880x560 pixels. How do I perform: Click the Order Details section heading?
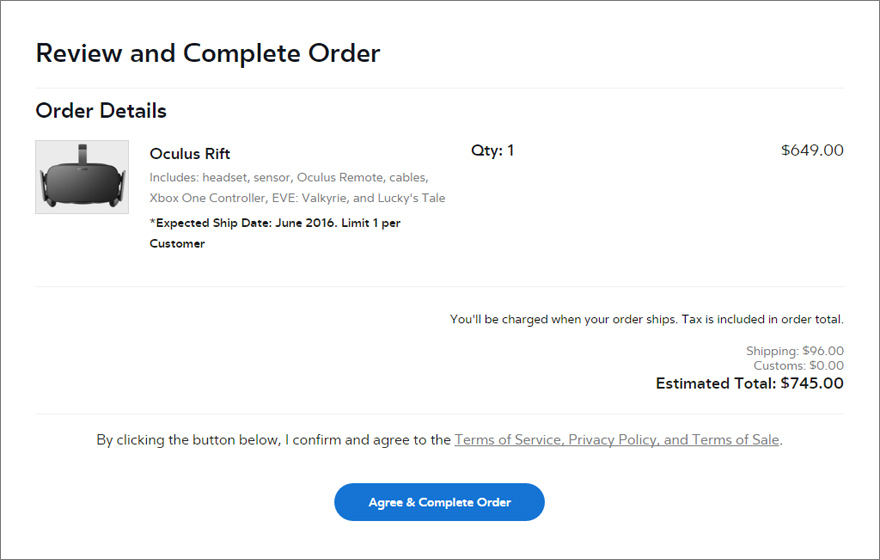101,111
